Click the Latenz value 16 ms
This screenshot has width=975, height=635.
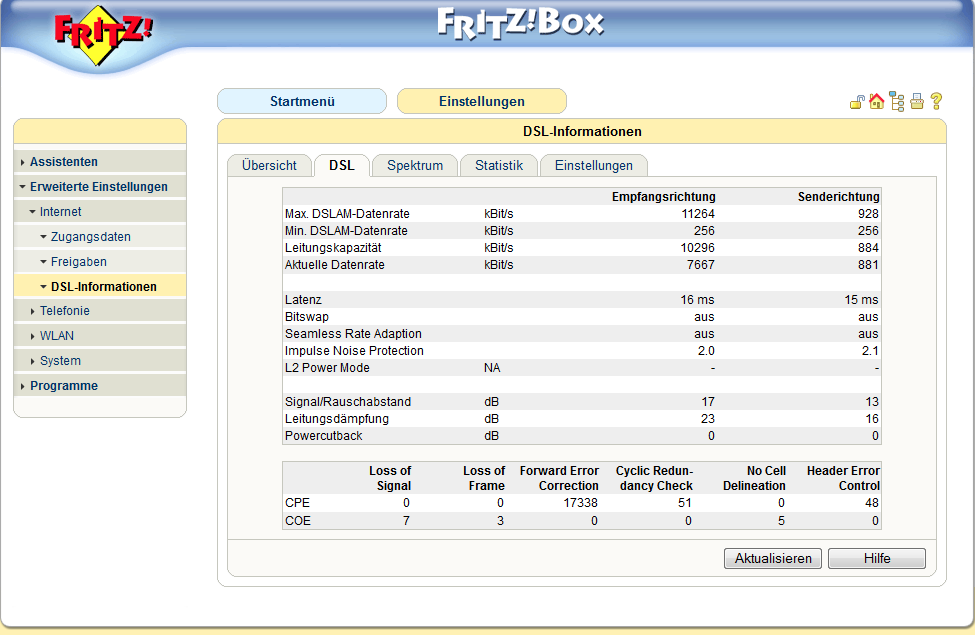697,299
